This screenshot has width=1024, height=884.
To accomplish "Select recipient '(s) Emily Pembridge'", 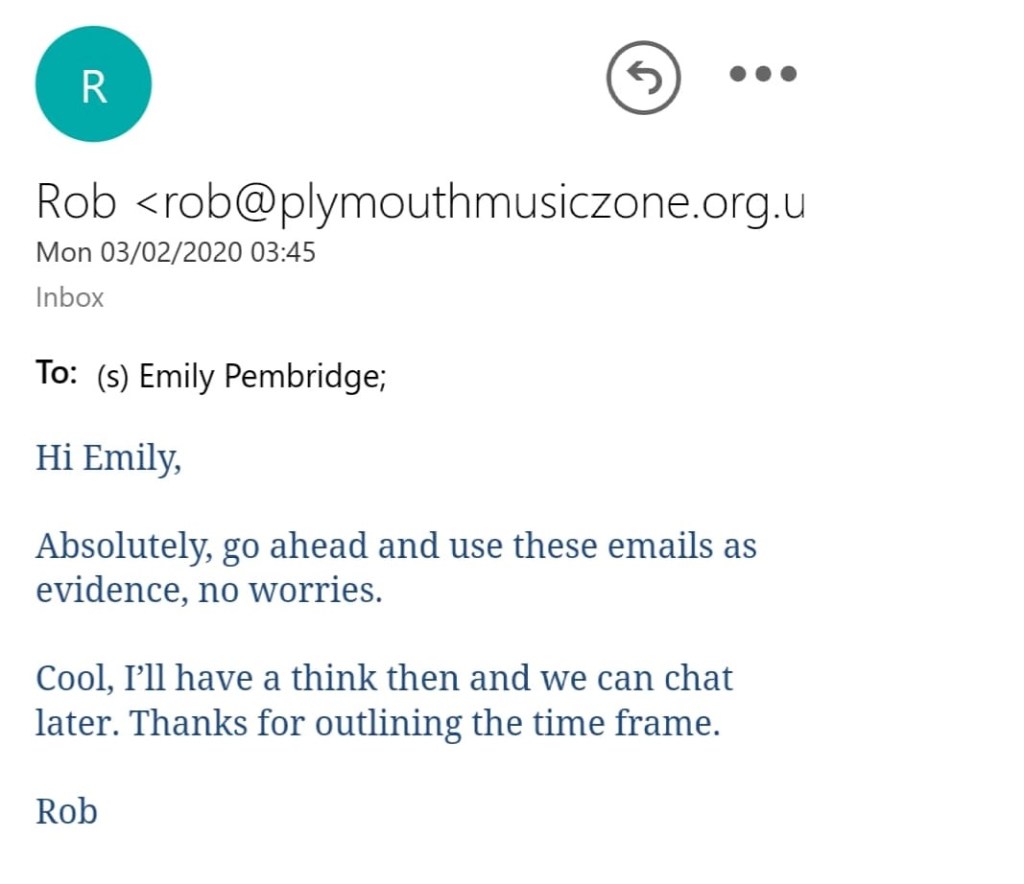I will 240,376.
